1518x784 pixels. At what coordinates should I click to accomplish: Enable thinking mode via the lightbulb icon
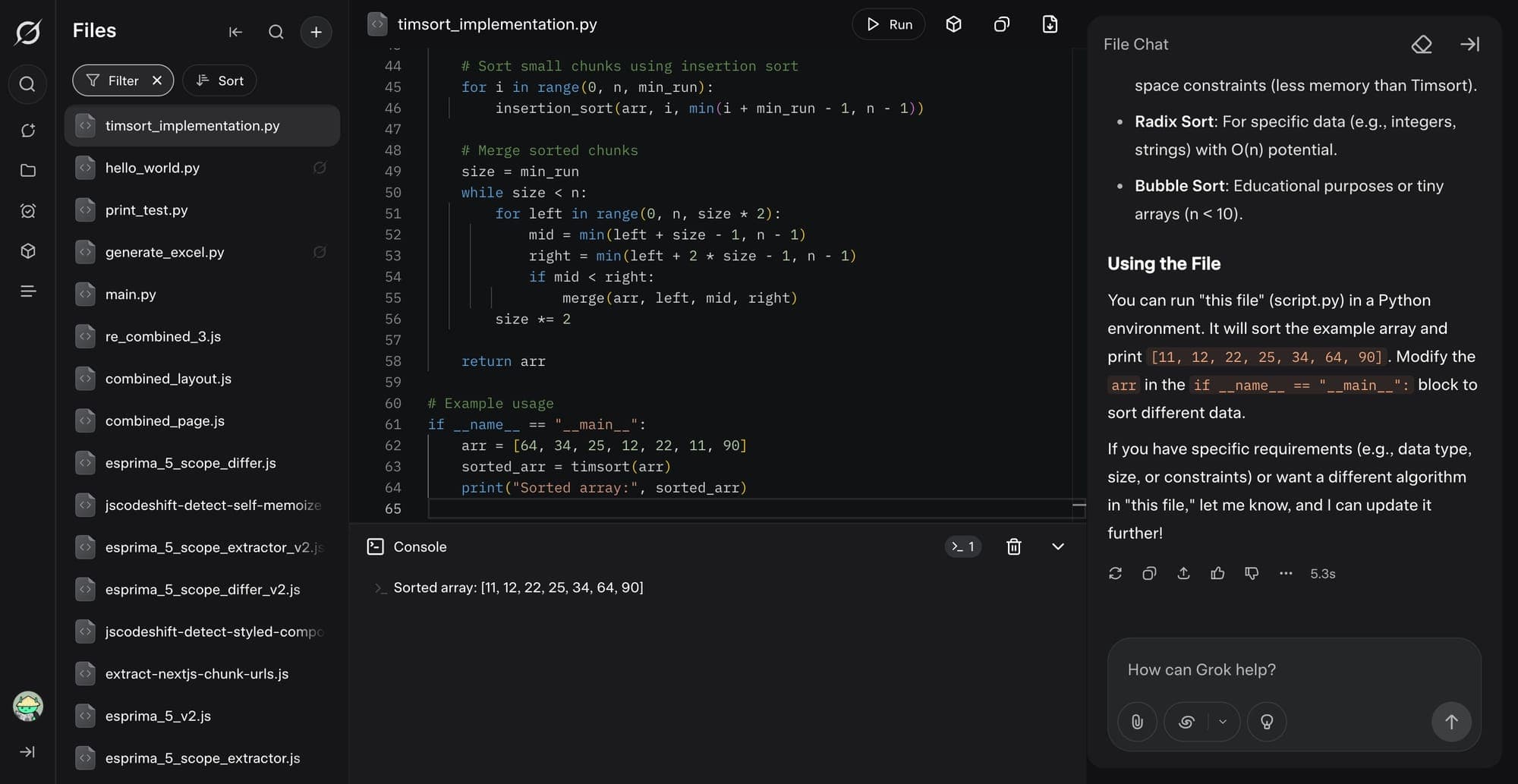[1266, 722]
